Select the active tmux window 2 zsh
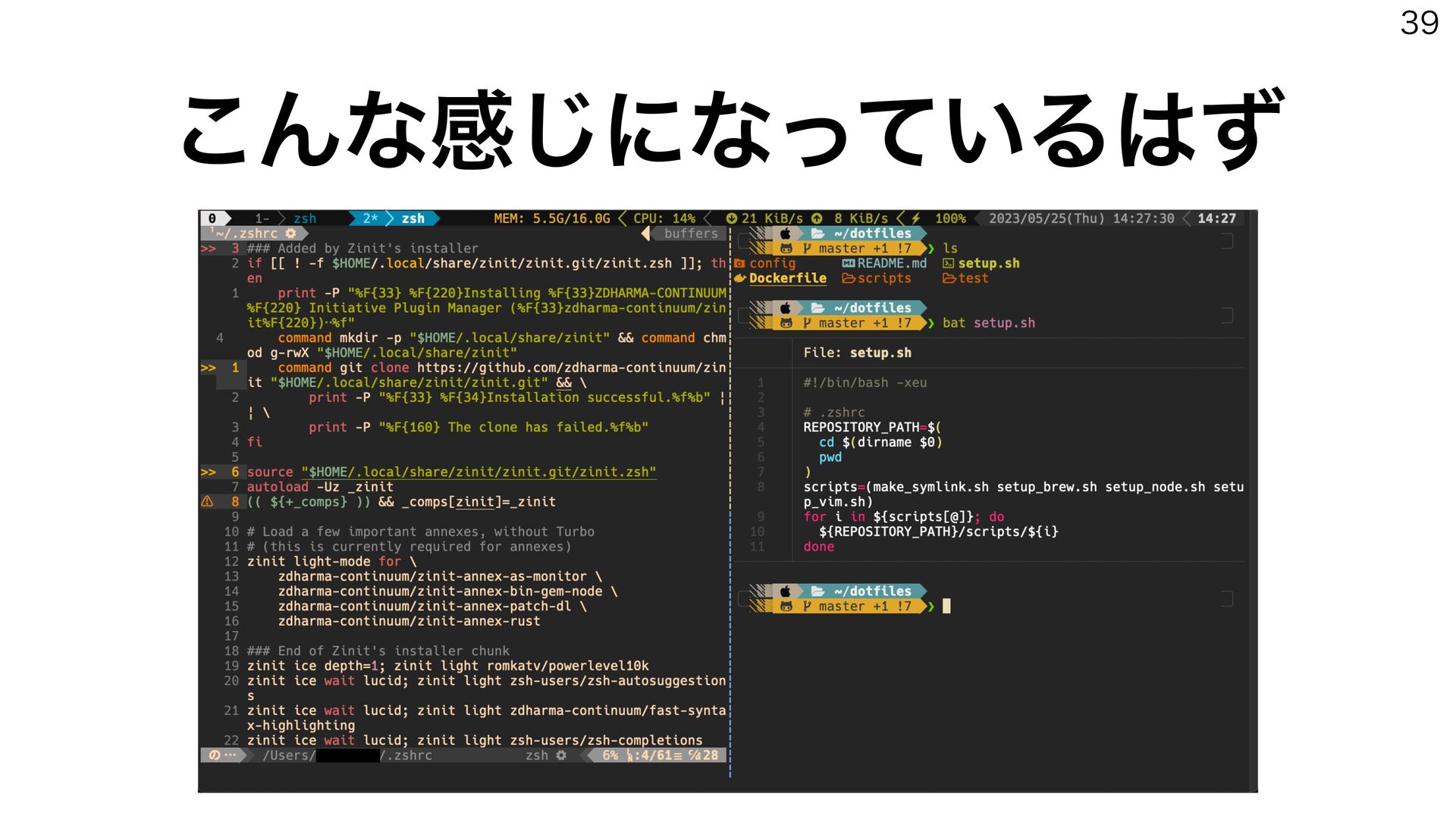 tap(412, 218)
